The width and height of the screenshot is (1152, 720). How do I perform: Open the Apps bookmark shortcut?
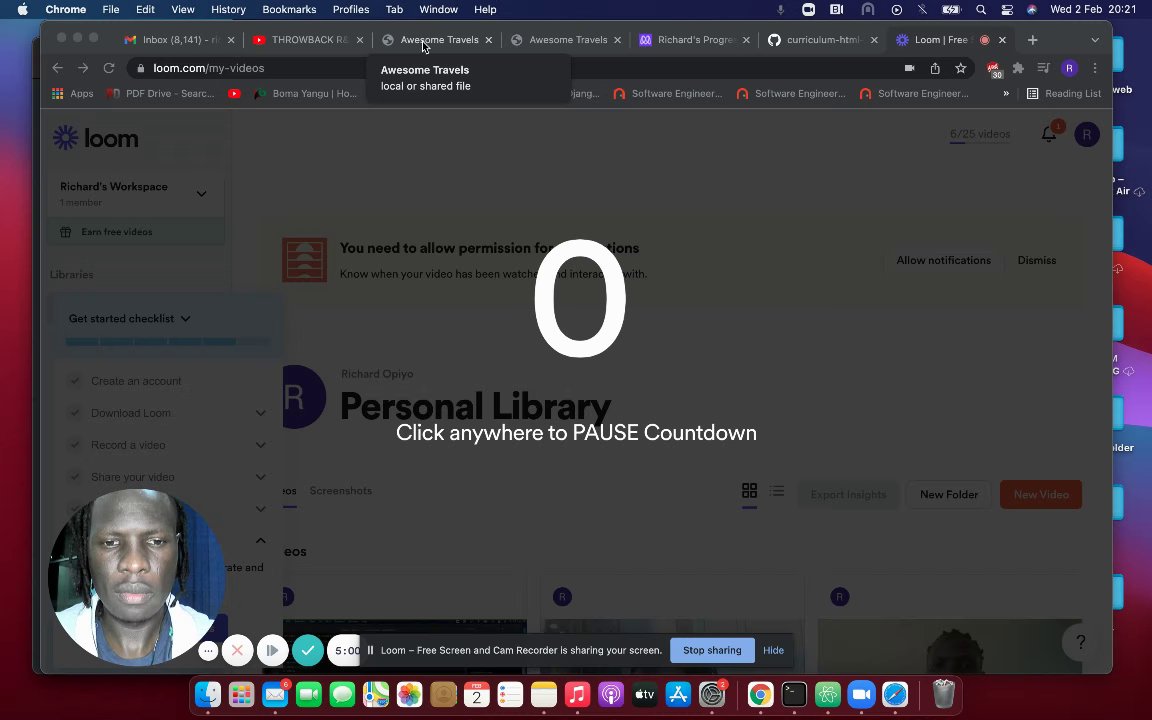click(73, 93)
